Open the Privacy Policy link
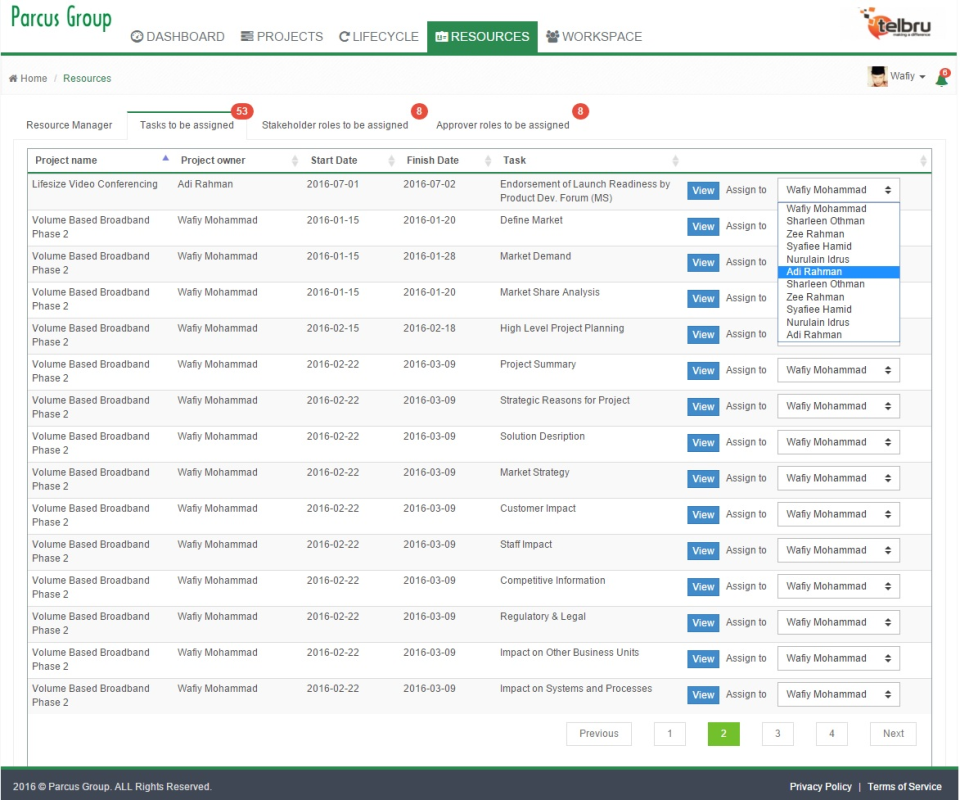Image resolution: width=960 pixels, height=800 pixels. (820, 787)
